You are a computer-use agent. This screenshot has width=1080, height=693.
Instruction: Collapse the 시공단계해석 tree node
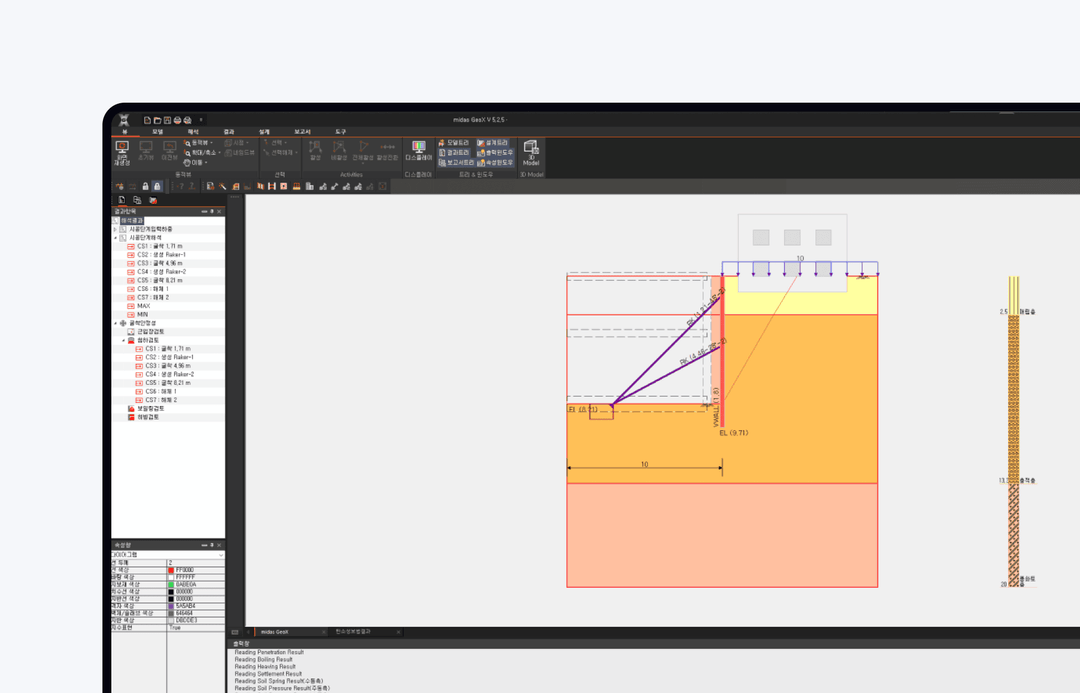116,238
